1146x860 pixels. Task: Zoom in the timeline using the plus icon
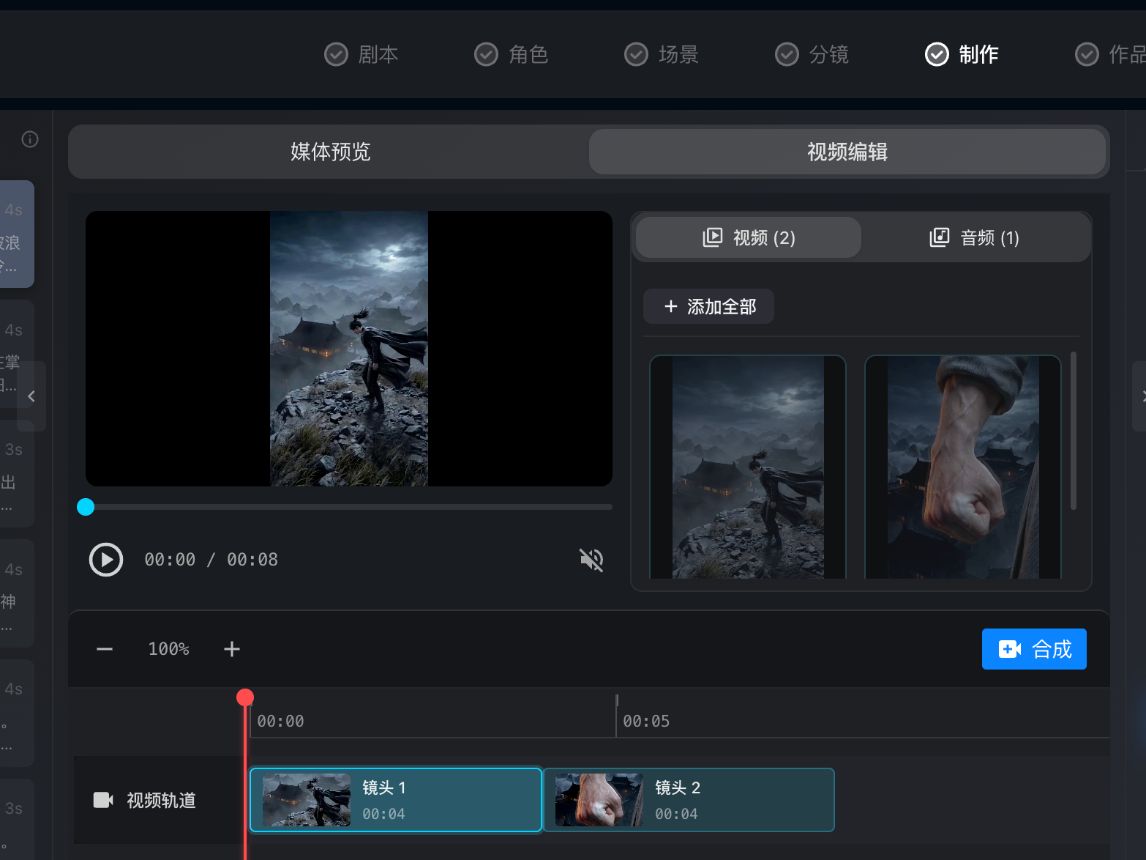(231, 648)
